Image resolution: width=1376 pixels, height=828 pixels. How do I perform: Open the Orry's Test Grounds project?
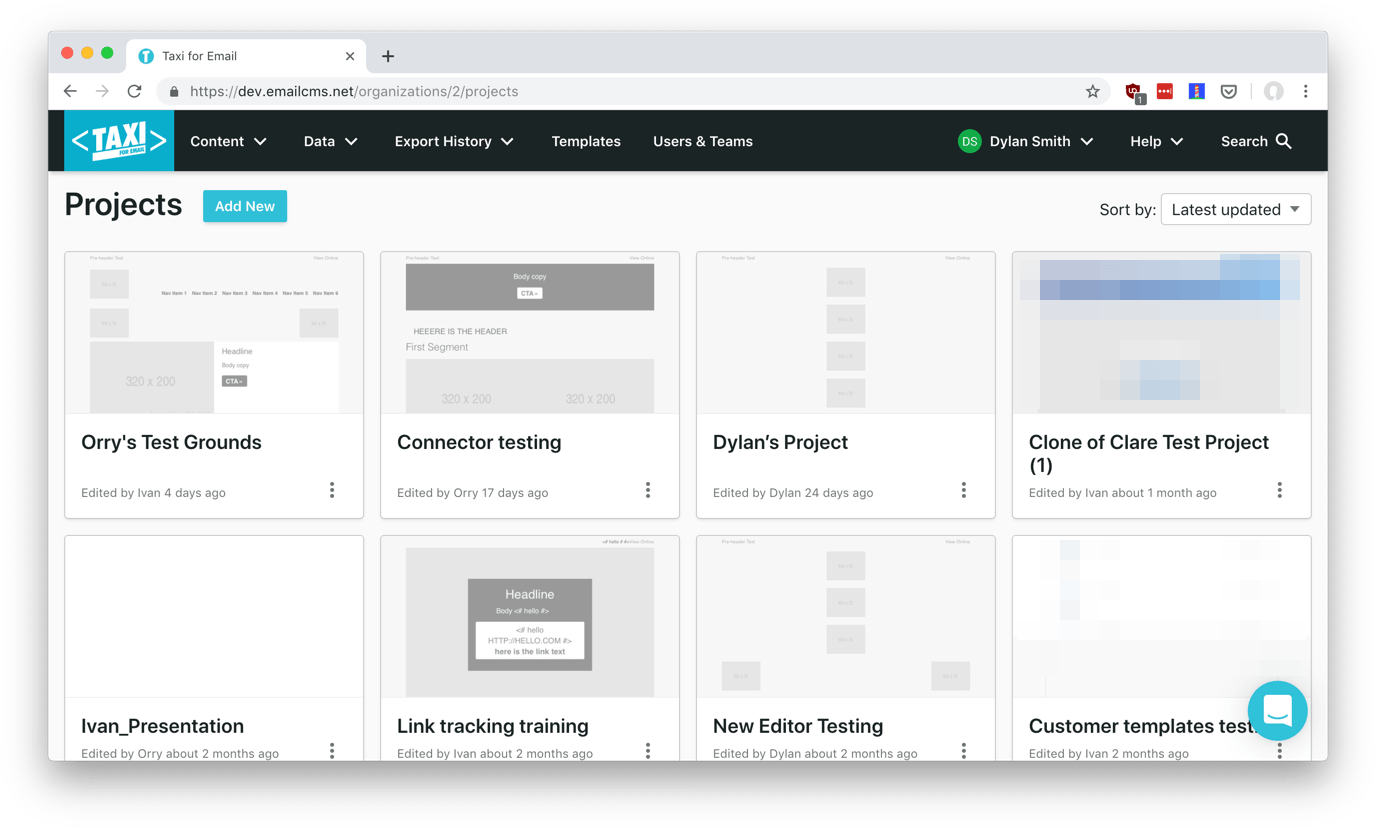171,442
